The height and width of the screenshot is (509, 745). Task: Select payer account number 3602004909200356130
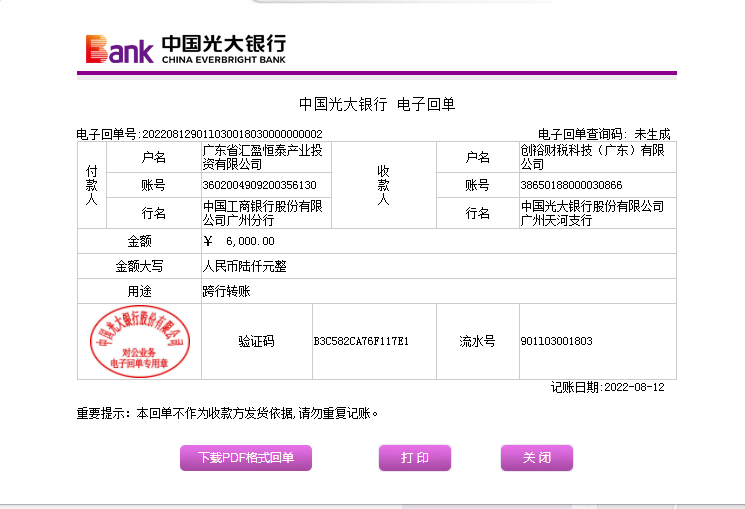point(259,185)
